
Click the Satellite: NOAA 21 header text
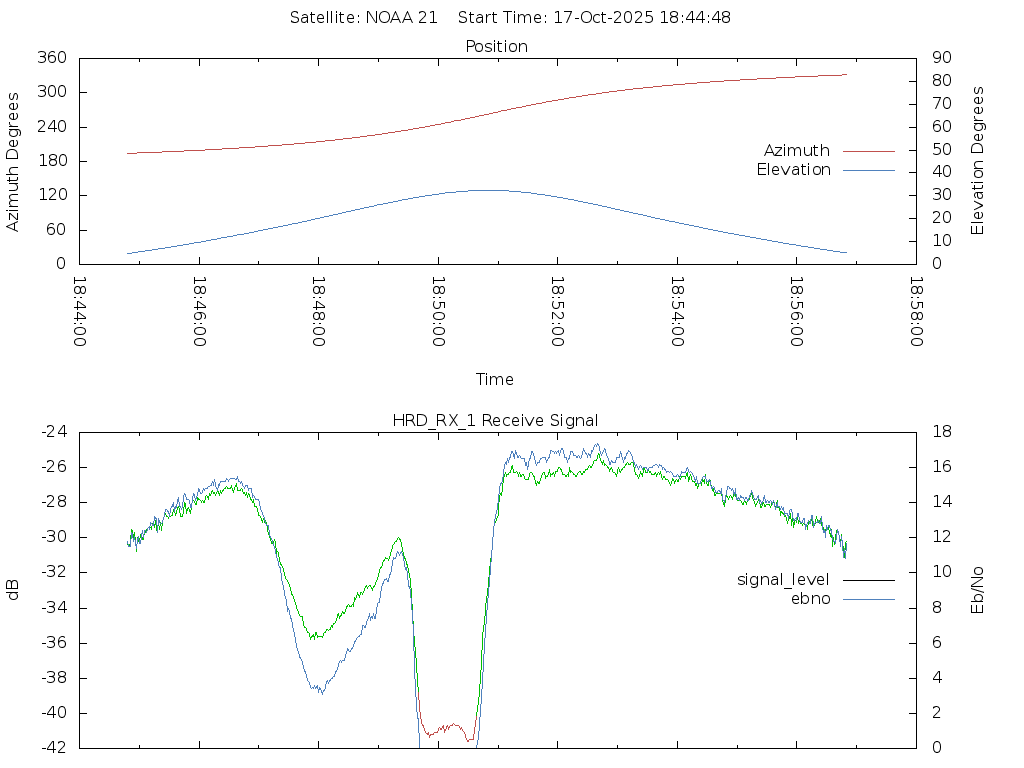364,18
